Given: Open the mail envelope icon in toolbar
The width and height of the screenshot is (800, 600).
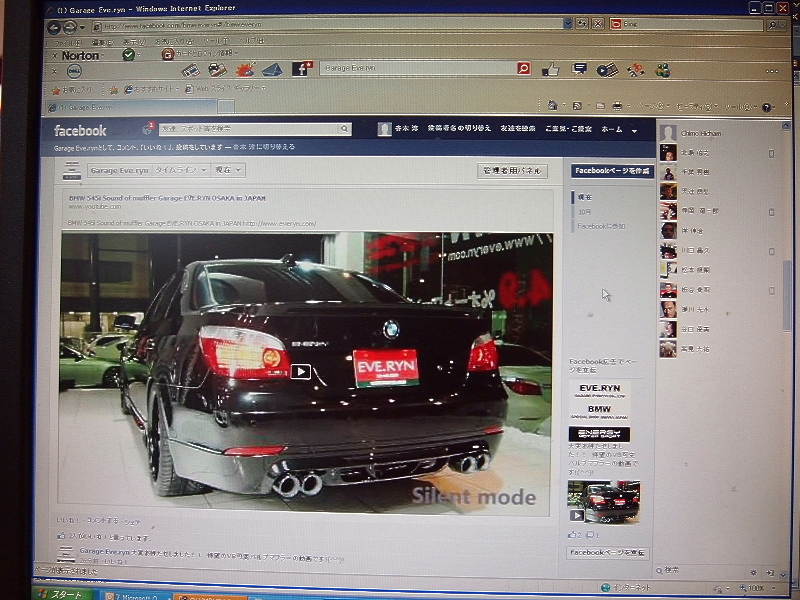Looking at the screenshot, I should [x=272, y=69].
